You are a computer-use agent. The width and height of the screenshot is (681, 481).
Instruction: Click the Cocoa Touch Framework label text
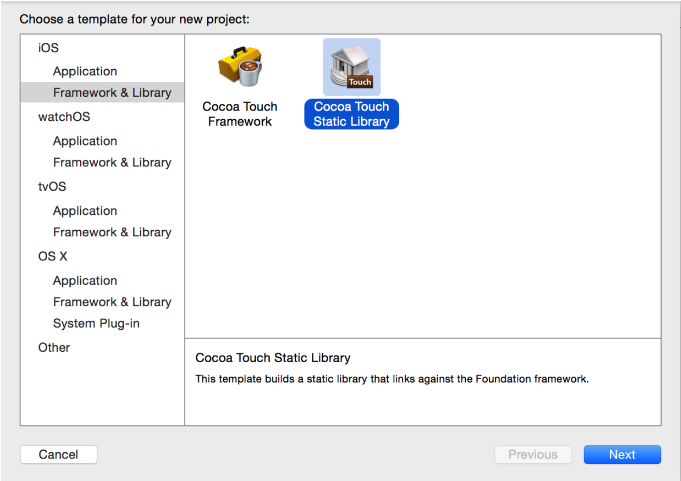pyautogui.click(x=240, y=114)
